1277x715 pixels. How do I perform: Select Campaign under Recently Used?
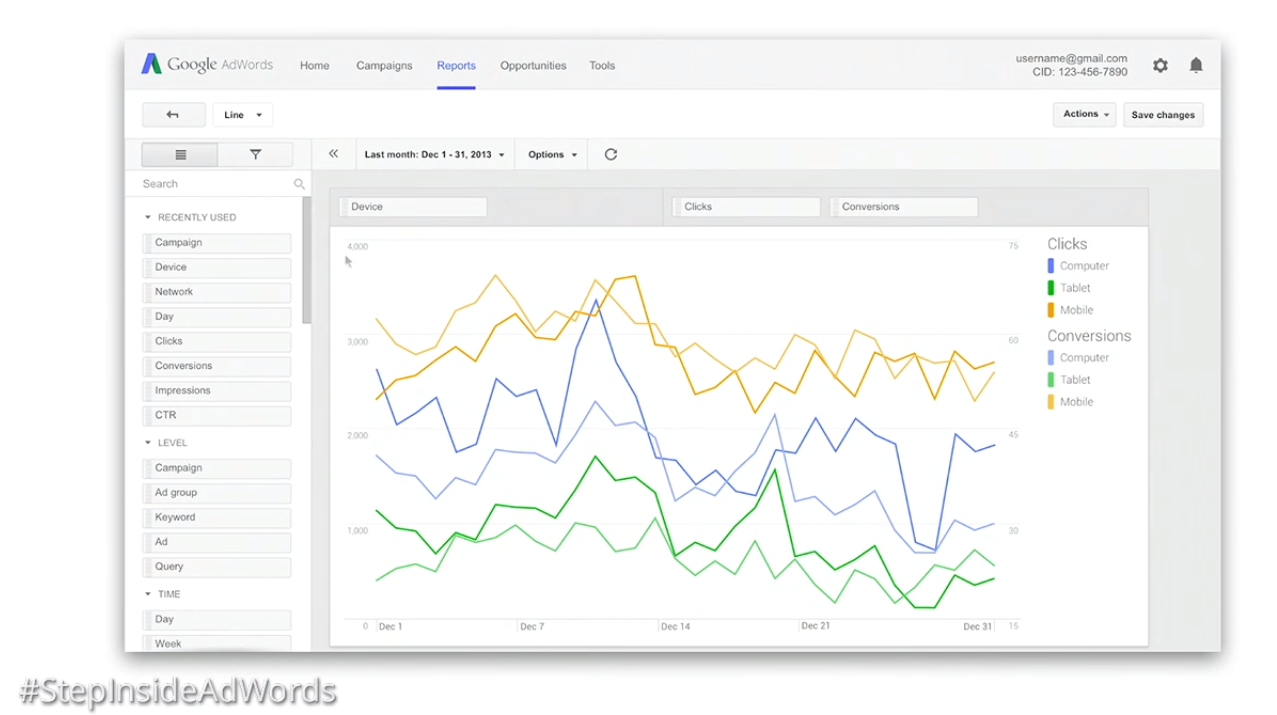coord(217,243)
